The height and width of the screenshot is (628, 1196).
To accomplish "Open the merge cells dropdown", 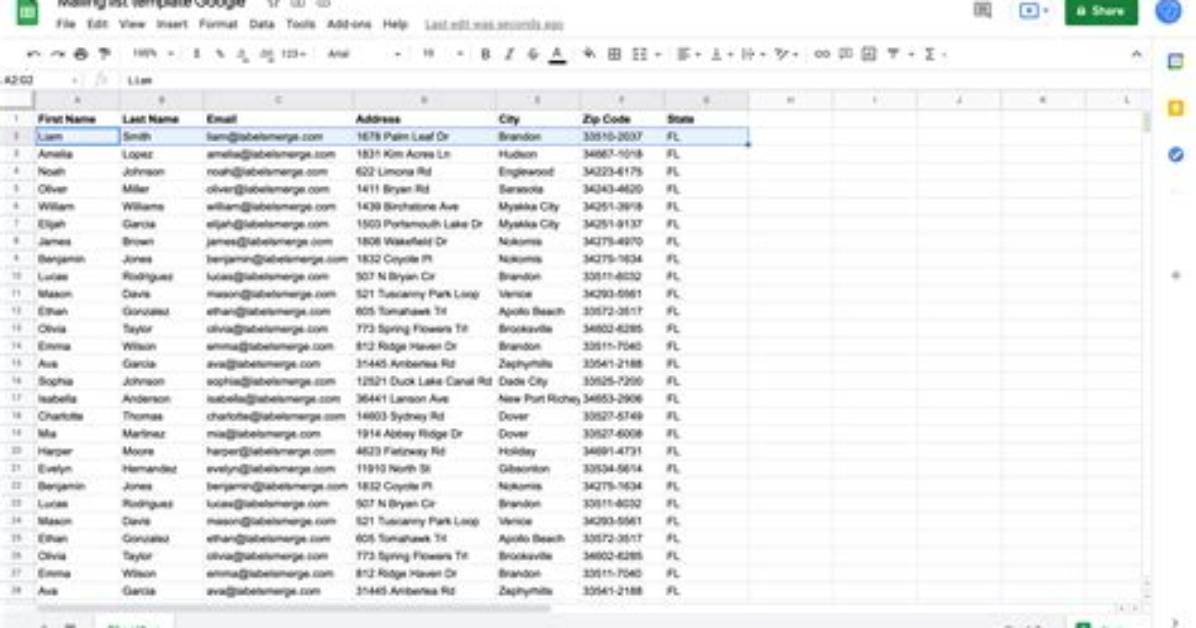I will click(x=645, y=54).
